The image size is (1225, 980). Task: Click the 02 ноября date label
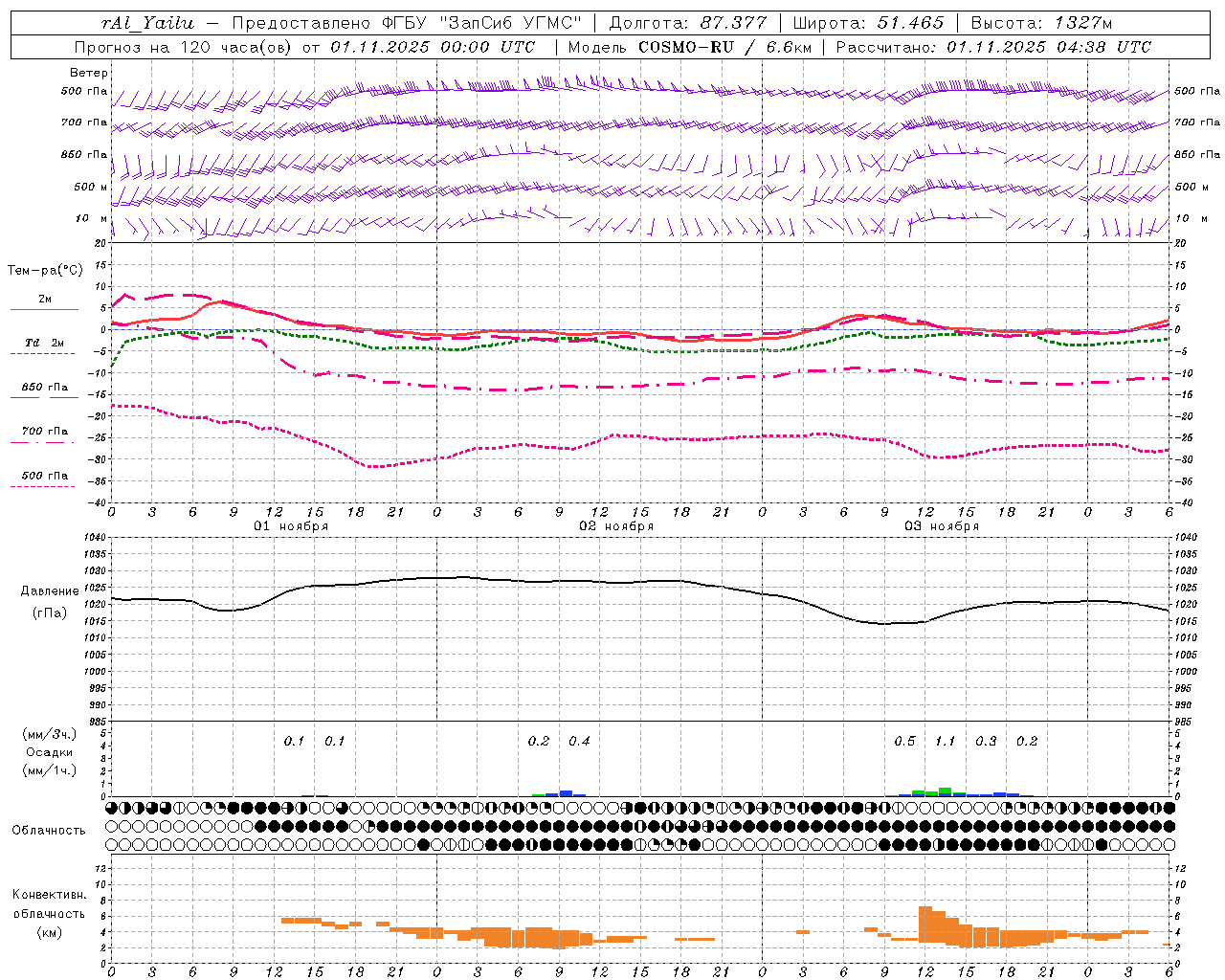(x=616, y=526)
